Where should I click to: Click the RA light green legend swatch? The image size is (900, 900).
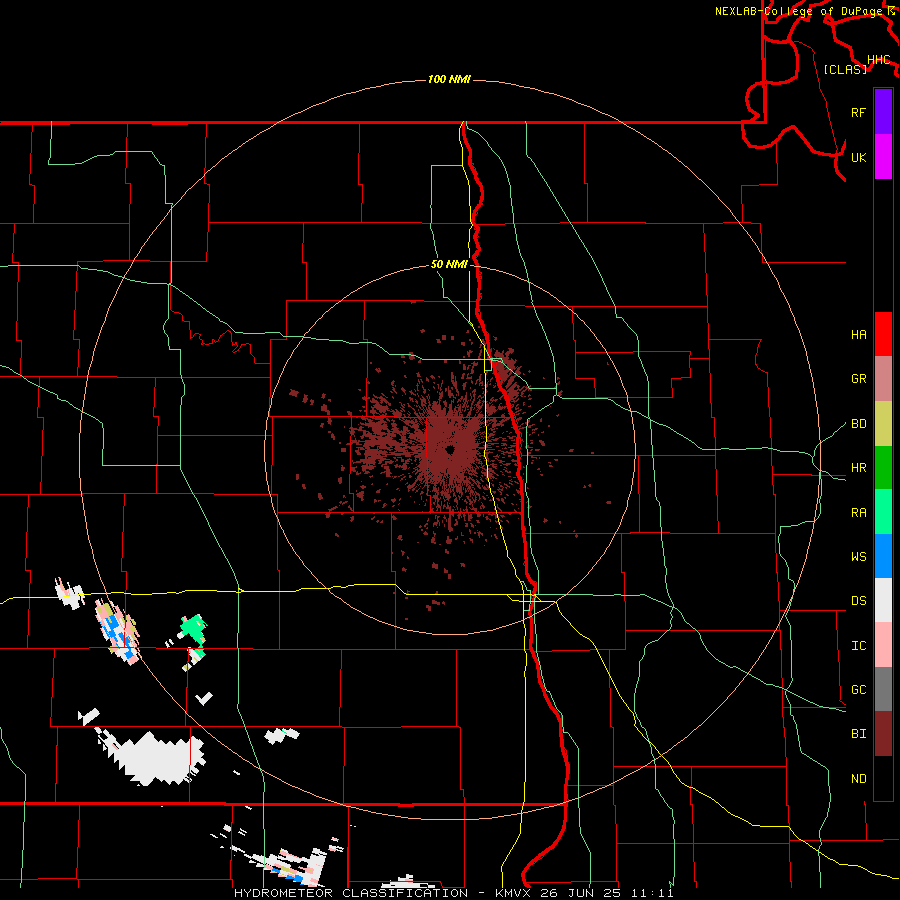coord(883,512)
